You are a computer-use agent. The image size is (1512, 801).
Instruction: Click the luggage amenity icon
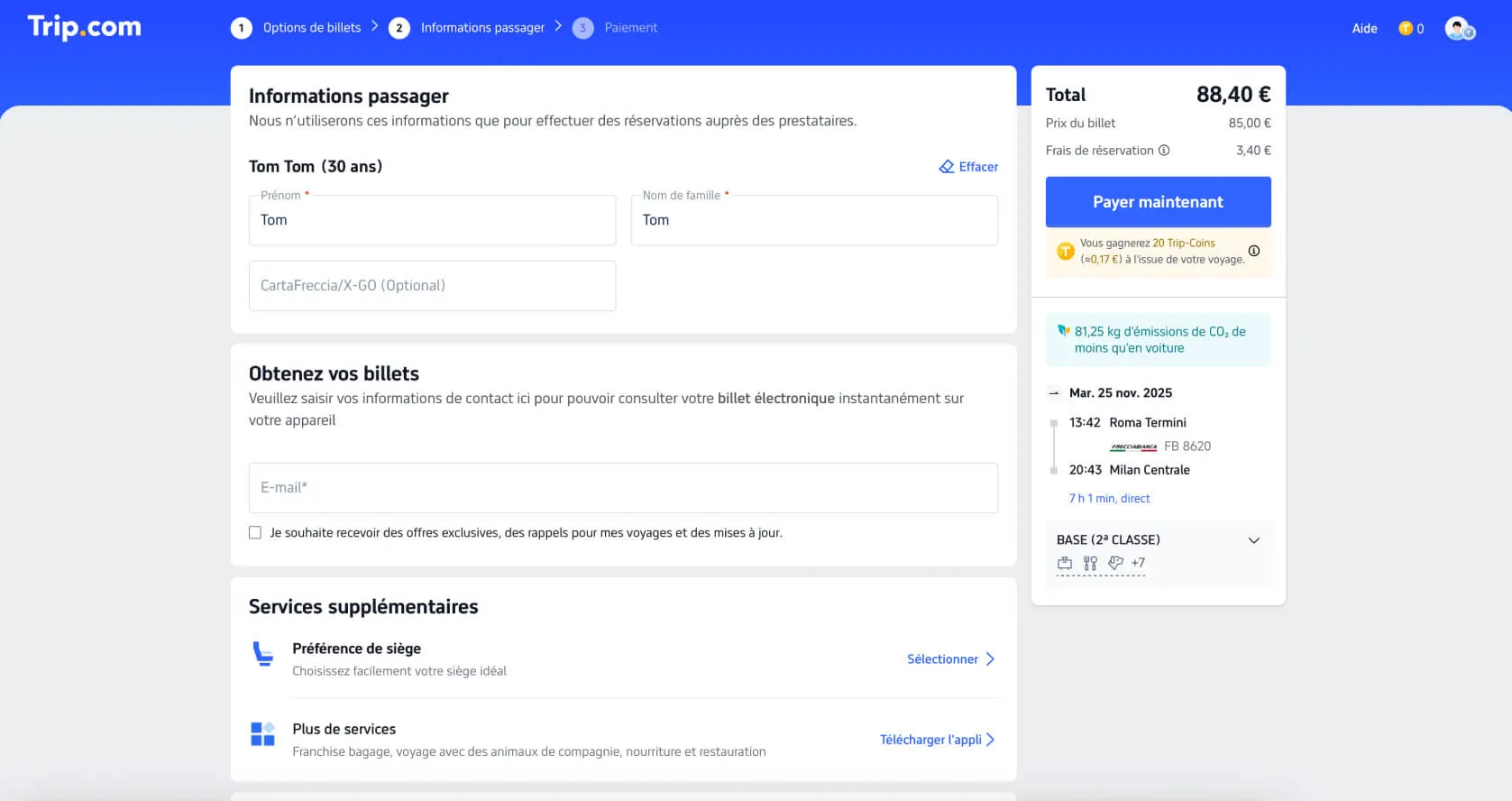point(1065,563)
